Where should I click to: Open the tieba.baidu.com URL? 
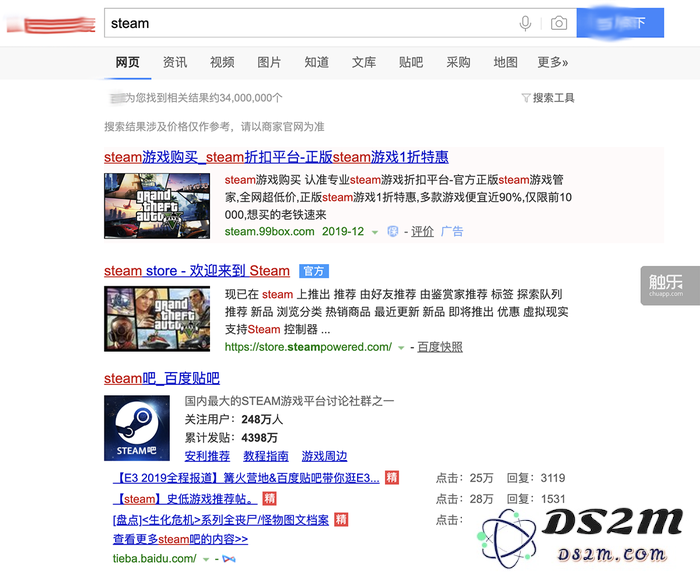154,559
